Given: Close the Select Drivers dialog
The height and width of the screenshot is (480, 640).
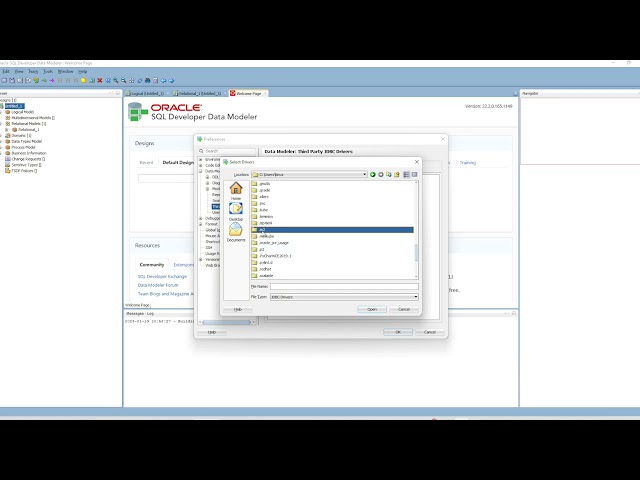Looking at the screenshot, I should pyautogui.click(x=417, y=162).
